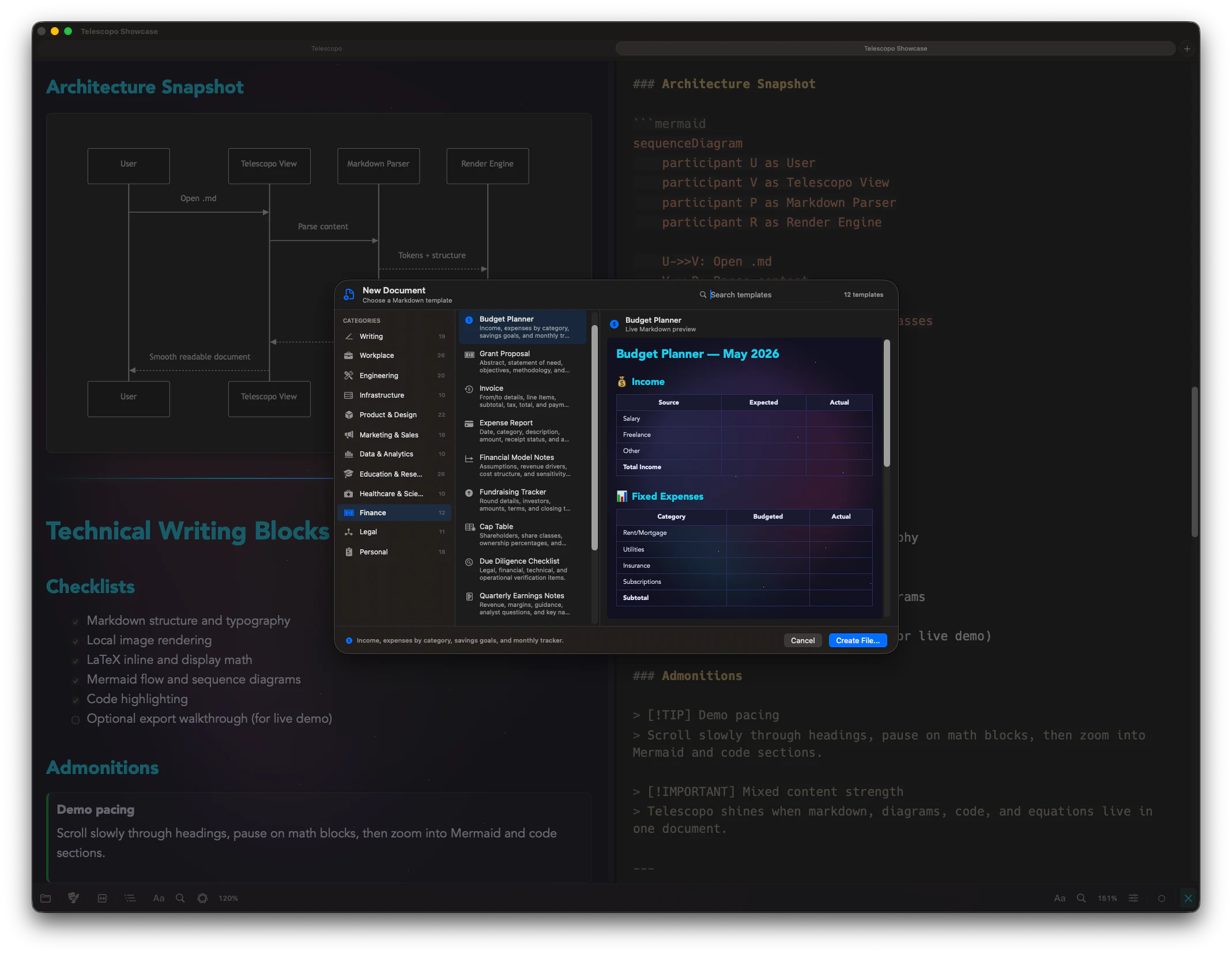Choose the Cap Table template

point(523,534)
